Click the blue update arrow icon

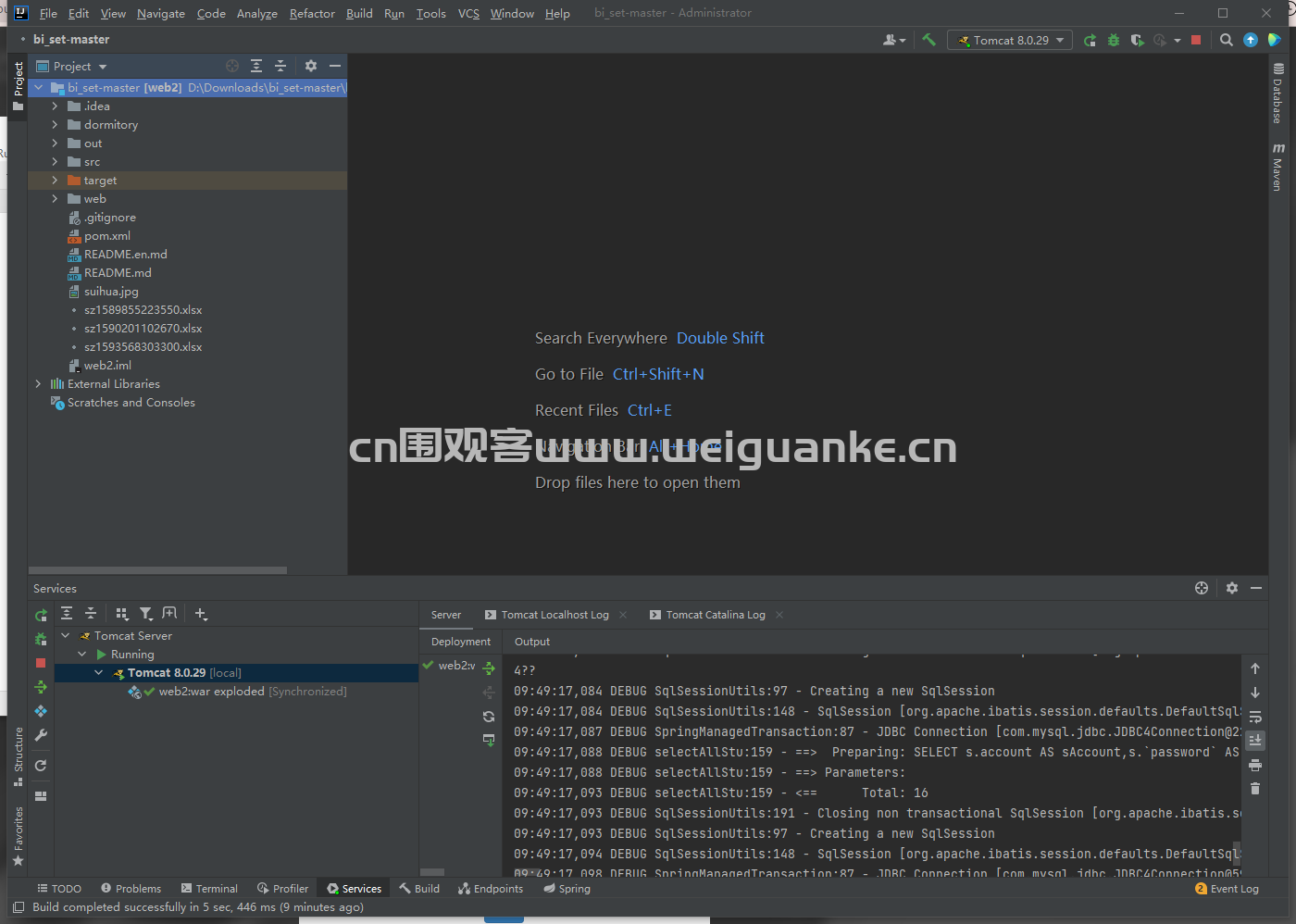[x=1251, y=40]
